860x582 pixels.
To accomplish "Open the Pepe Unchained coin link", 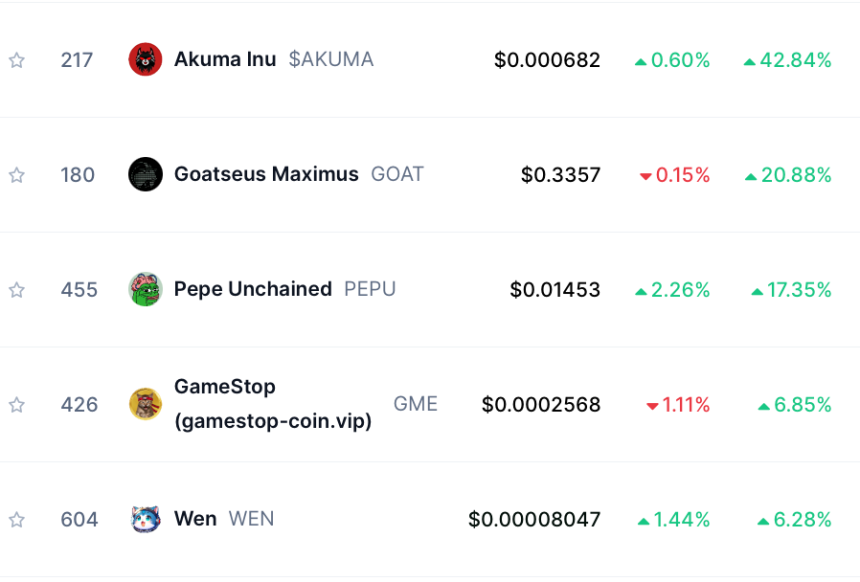I will [252, 289].
